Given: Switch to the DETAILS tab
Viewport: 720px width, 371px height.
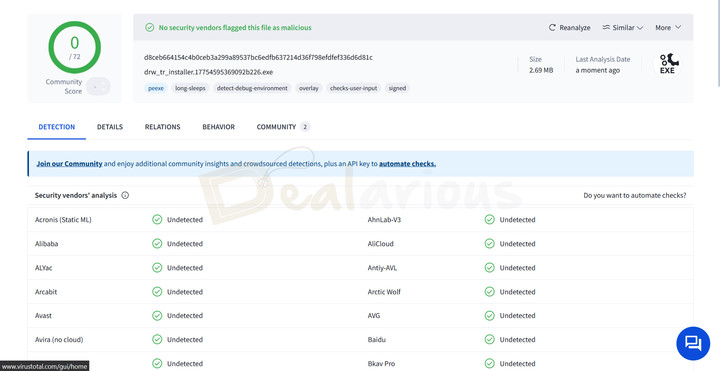Looking at the screenshot, I should [110, 127].
